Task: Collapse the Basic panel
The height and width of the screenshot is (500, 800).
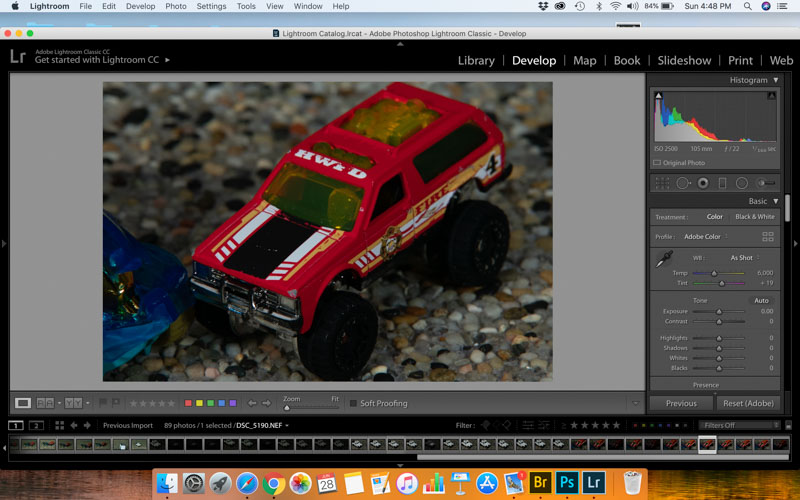Action: (x=776, y=201)
